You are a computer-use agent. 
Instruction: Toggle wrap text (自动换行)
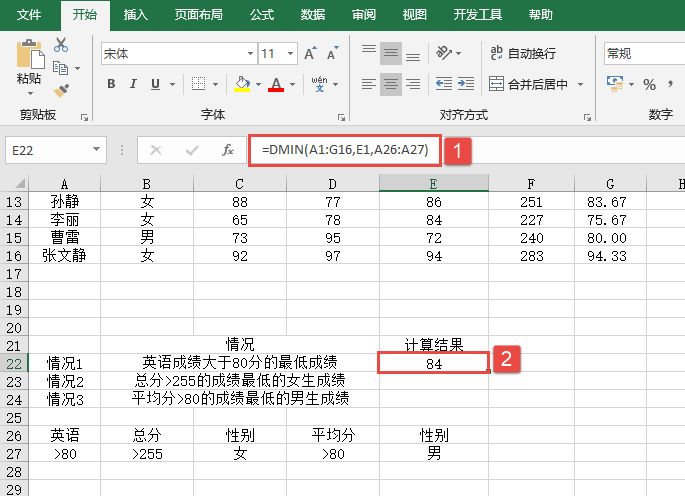[522, 53]
